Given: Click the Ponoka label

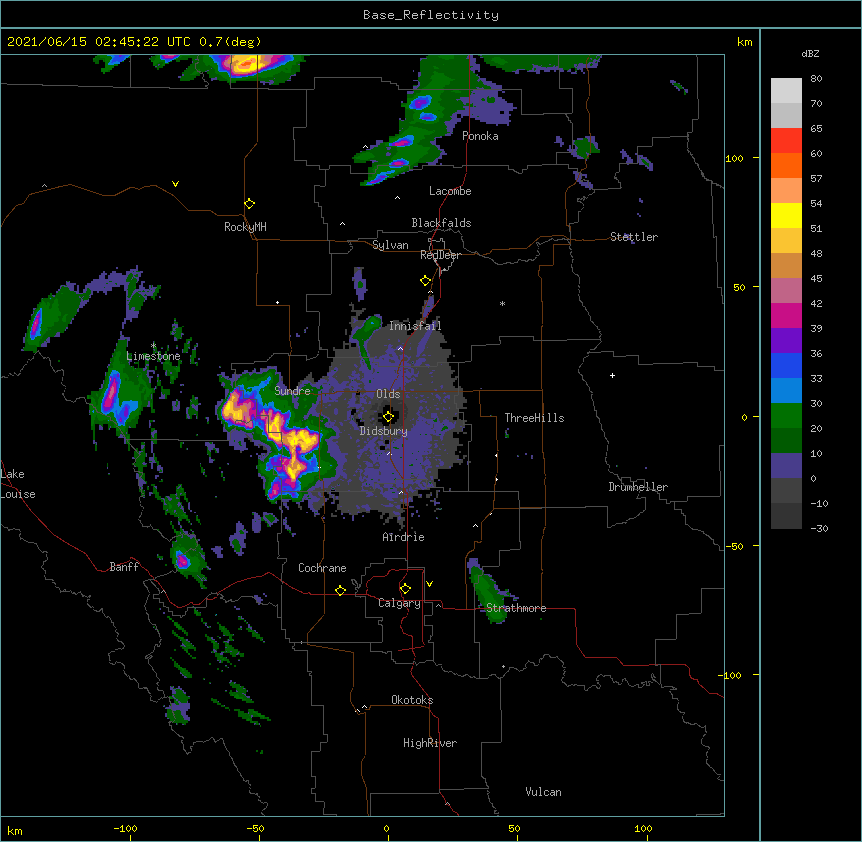Looking at the screenshot, I should click(x=480, y=136).
